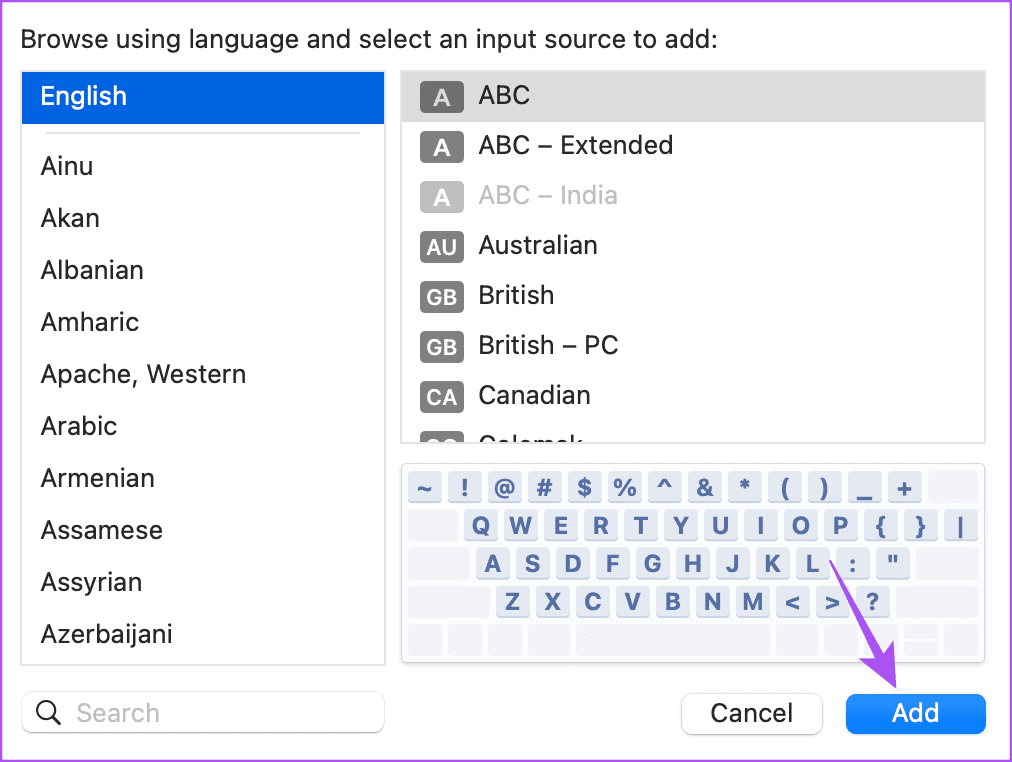The height and width of the screenshot is (762, 1012).
Task: Click the ABC – Extended badge icon
Action: 441,147
